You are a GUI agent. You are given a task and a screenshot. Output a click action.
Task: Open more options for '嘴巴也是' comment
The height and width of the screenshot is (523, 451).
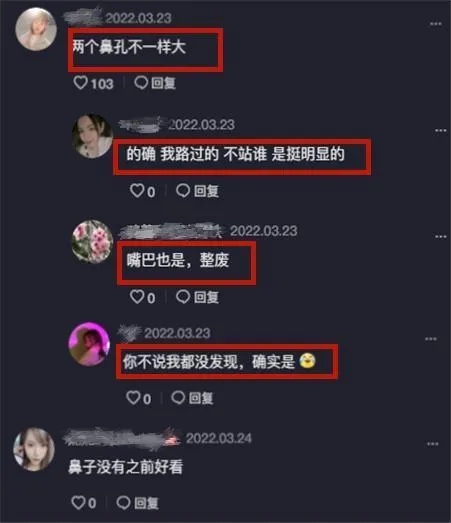click(x=440, y=236)
